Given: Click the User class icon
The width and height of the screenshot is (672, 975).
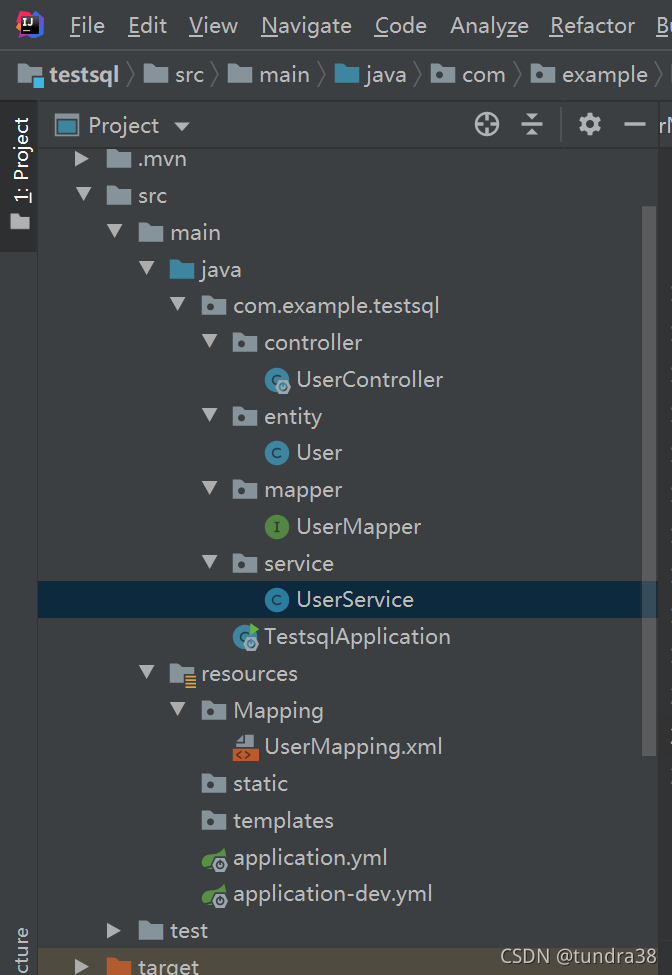Looking at the screenshot, I should [x=277, y=453].
